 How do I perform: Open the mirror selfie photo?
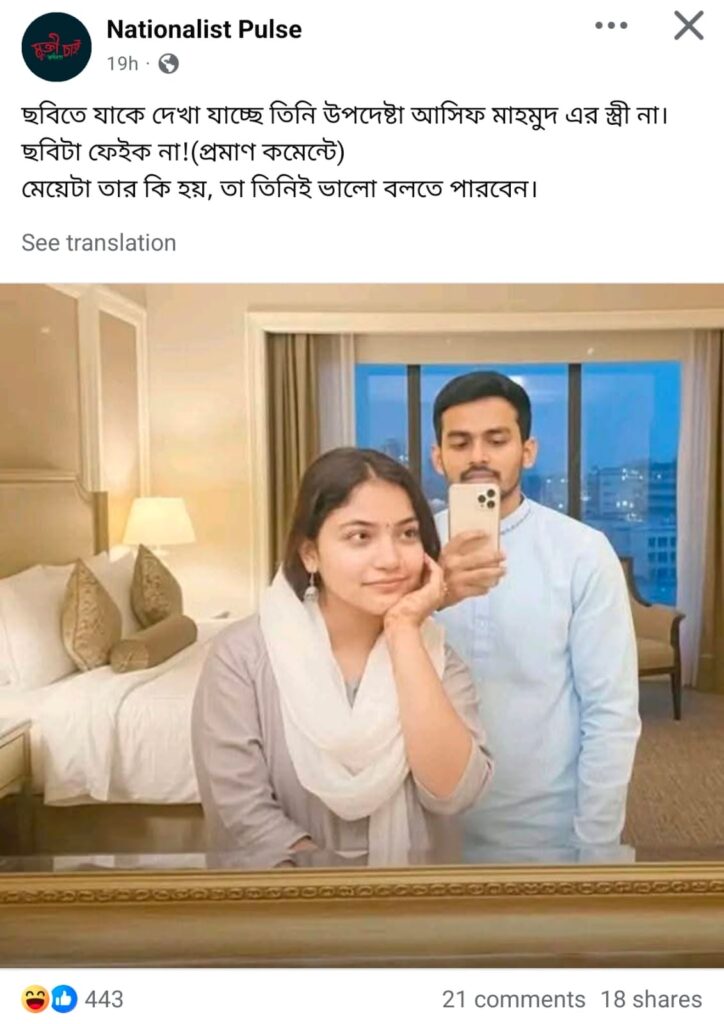(x=362, y=625)
